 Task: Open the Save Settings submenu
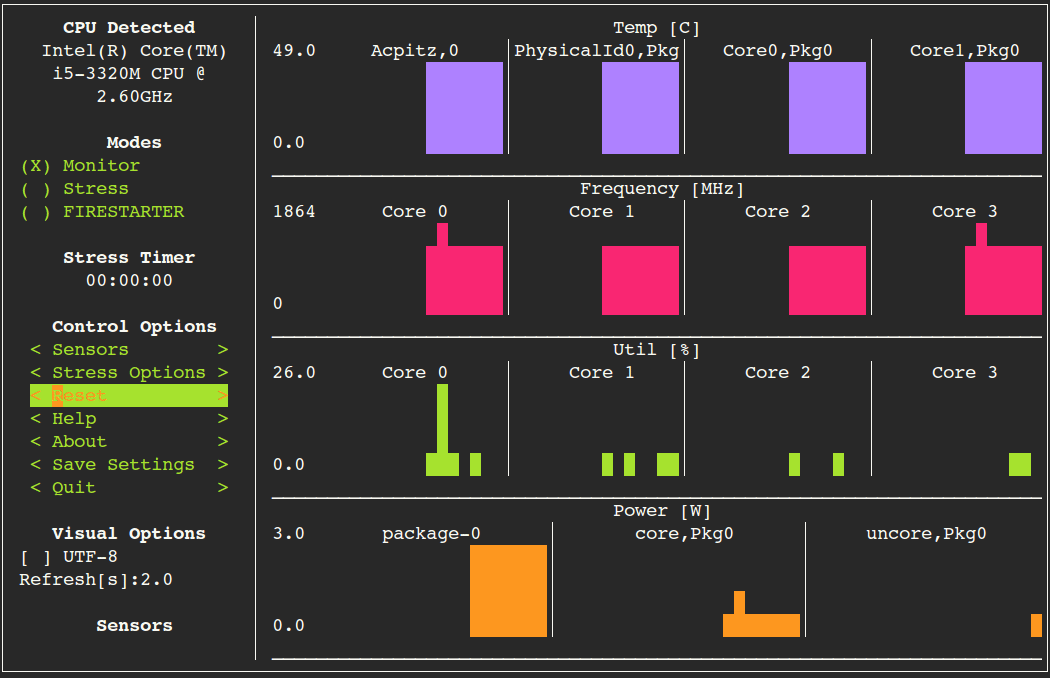click(x=122, y=464)
